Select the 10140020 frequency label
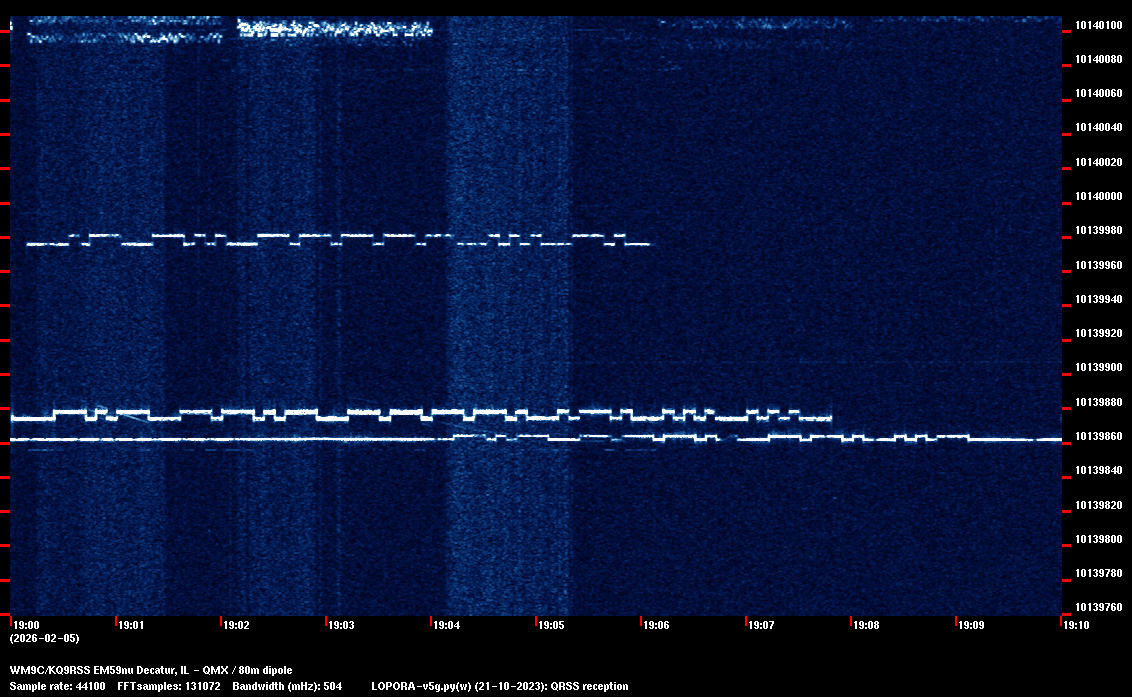 (x=1099, y=162)
